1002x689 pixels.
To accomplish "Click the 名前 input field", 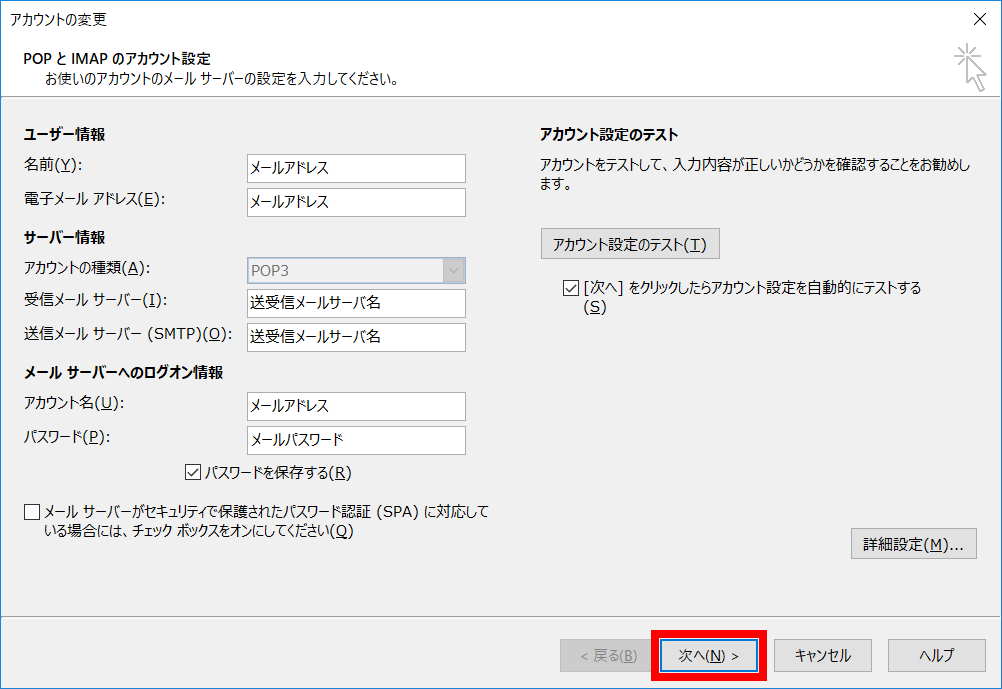I will (356, 168).
